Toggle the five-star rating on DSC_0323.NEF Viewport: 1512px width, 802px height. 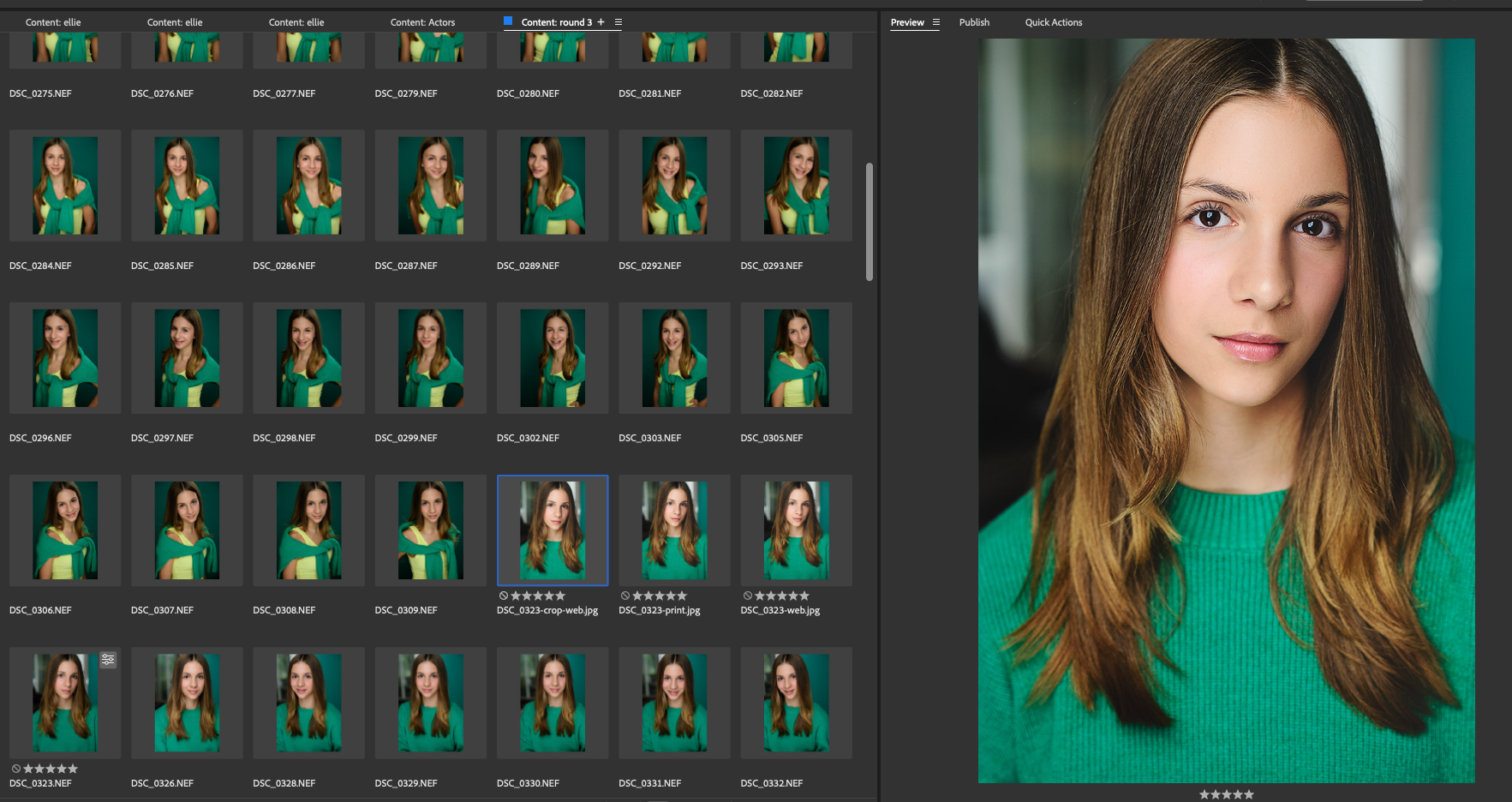click(71, 768)
